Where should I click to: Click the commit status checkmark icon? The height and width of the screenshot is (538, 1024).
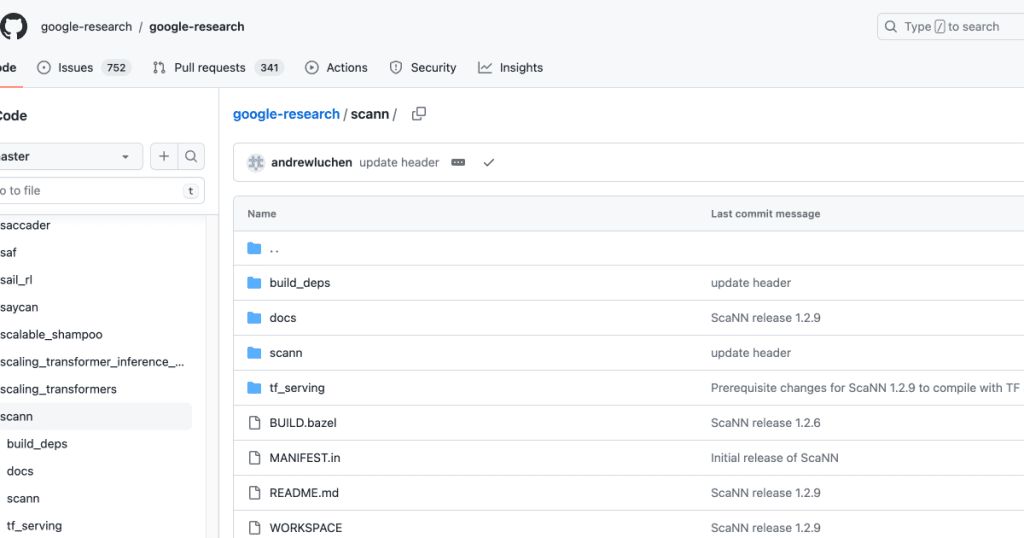click(x=488, y=163)
